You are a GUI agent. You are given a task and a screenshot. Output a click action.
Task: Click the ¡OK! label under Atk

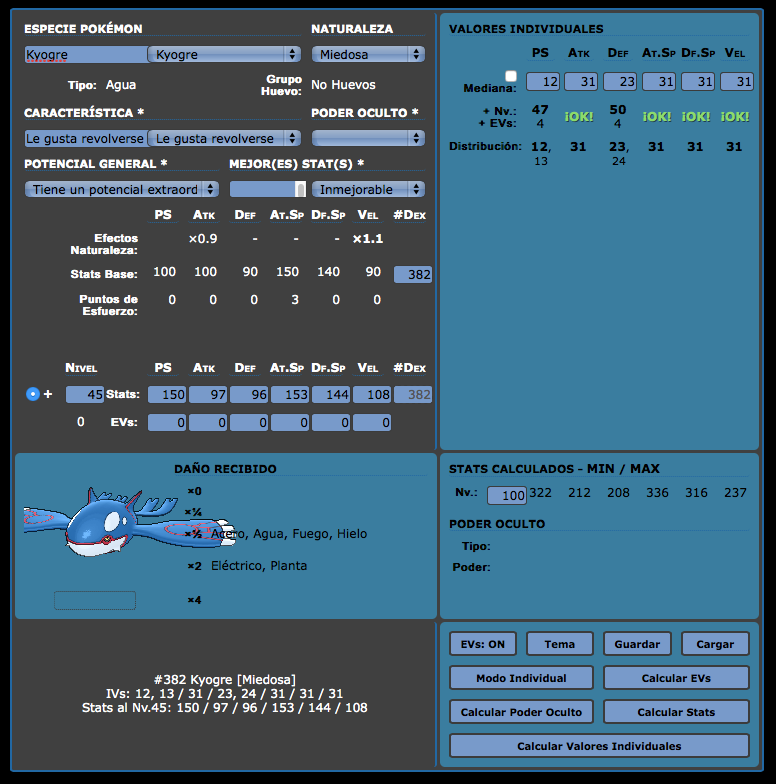pos(579,116)
